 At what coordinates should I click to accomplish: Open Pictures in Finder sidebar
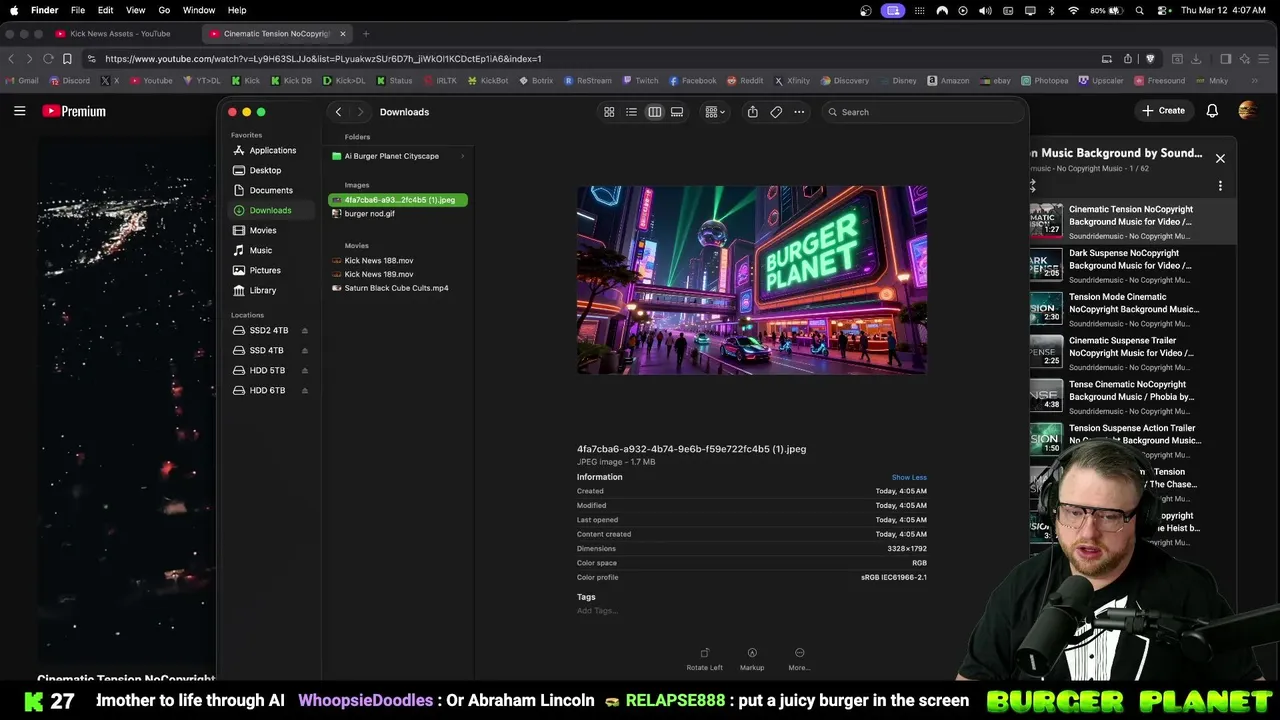click(265, 270)
